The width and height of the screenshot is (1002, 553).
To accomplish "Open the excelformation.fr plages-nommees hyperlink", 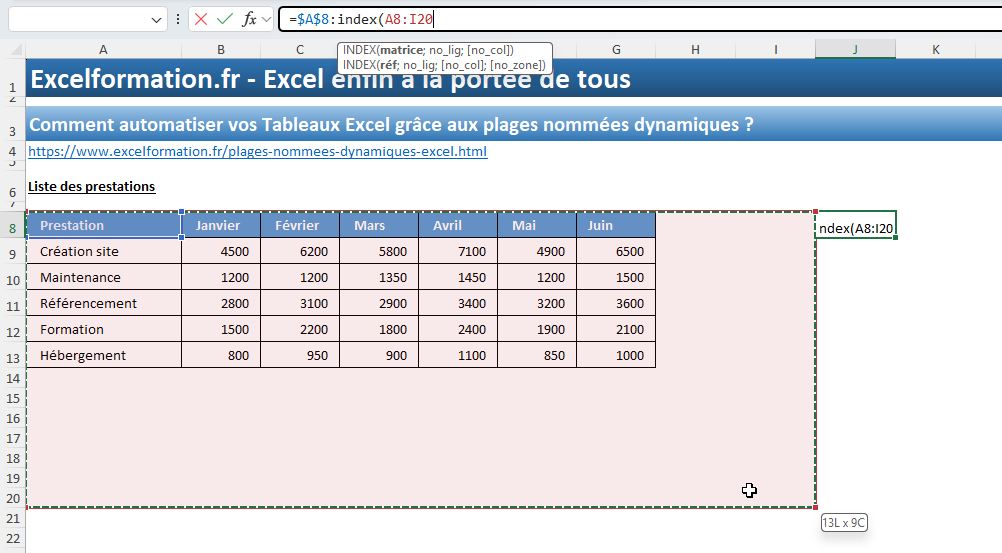I will tap(258, 152).
